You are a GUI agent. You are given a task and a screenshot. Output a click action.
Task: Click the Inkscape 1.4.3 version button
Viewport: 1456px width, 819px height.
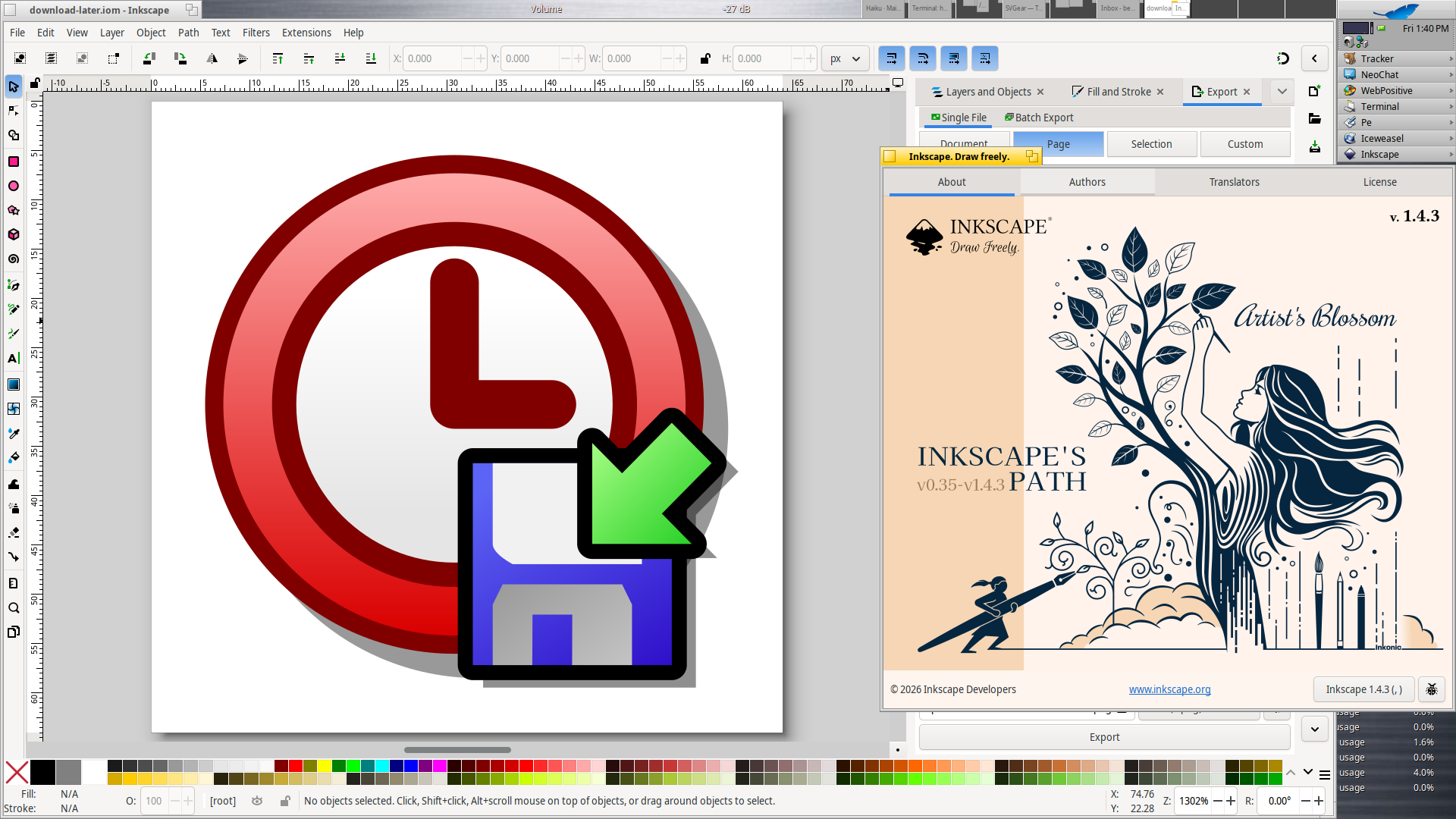click(x=1364, y=689)
